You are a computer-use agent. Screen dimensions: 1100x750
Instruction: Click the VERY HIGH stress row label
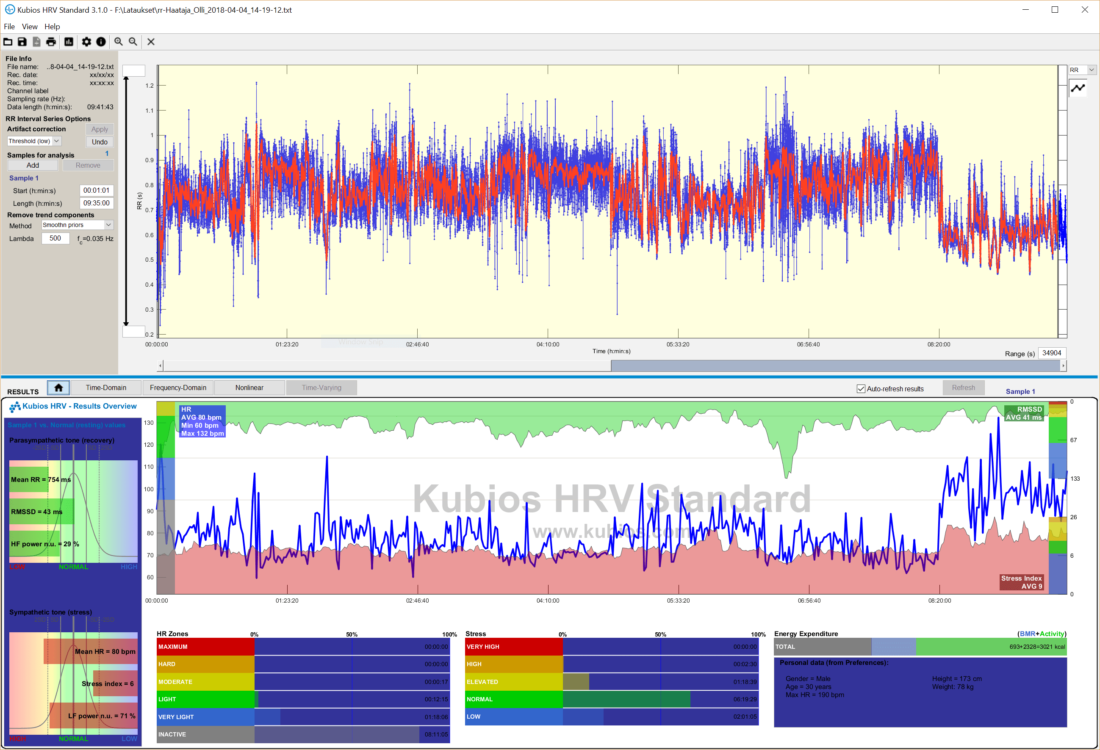pyautogui.click(x=514, y=646)
